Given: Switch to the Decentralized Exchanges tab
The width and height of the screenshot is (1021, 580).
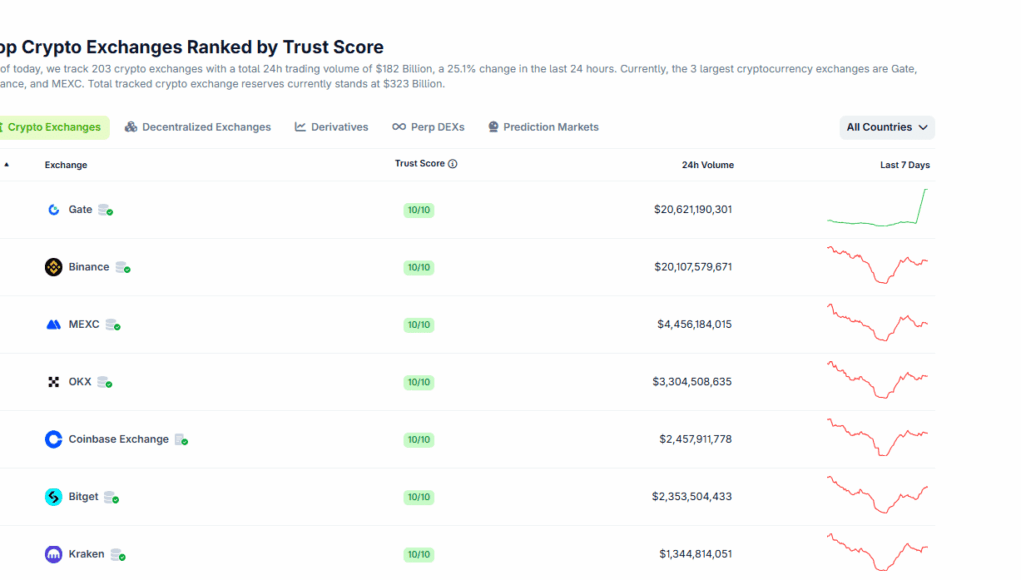Looking at the screenshot, I should click(x=198, y=127).
